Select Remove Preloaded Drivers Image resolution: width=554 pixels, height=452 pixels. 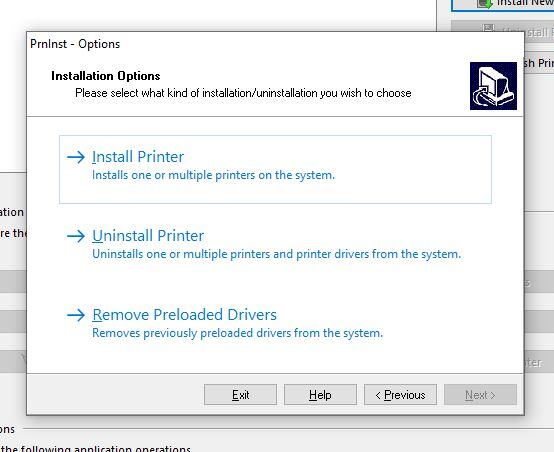[x=184, y=315]
